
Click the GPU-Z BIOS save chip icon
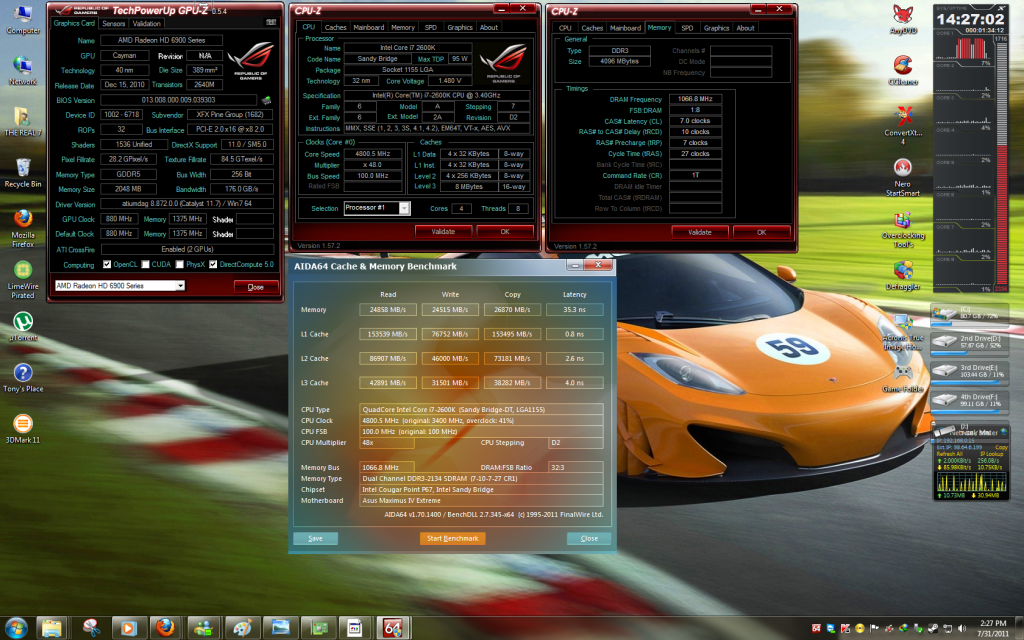266,101
